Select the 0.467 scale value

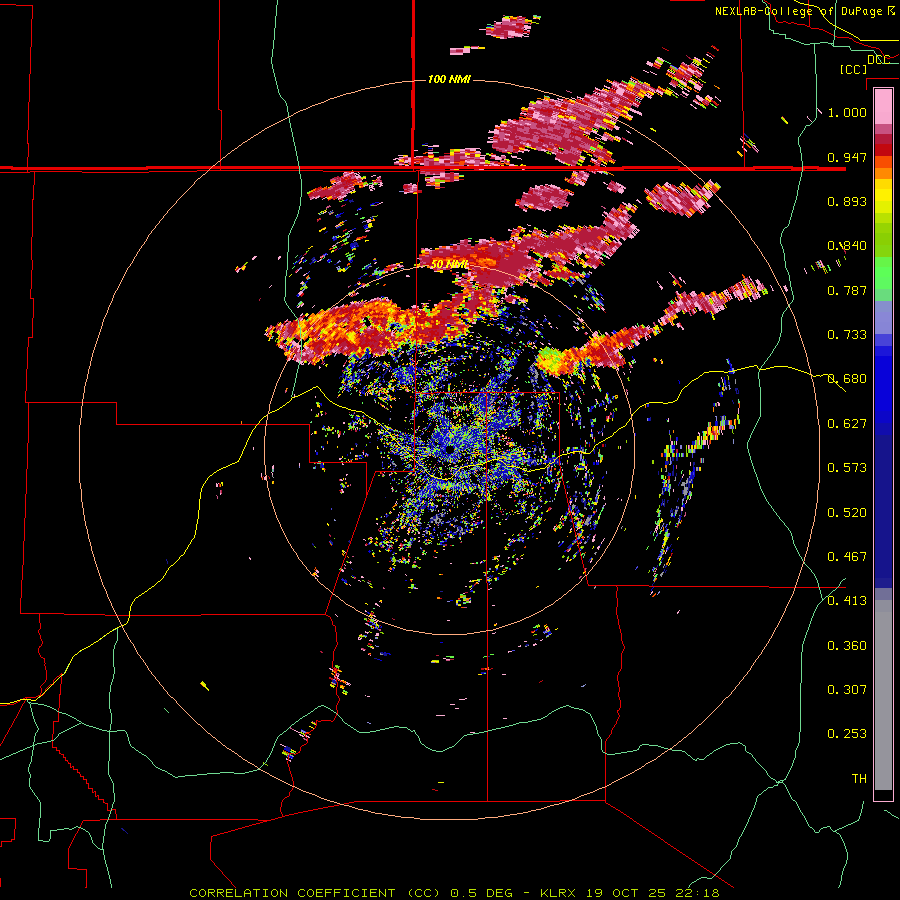click(847, 557)
